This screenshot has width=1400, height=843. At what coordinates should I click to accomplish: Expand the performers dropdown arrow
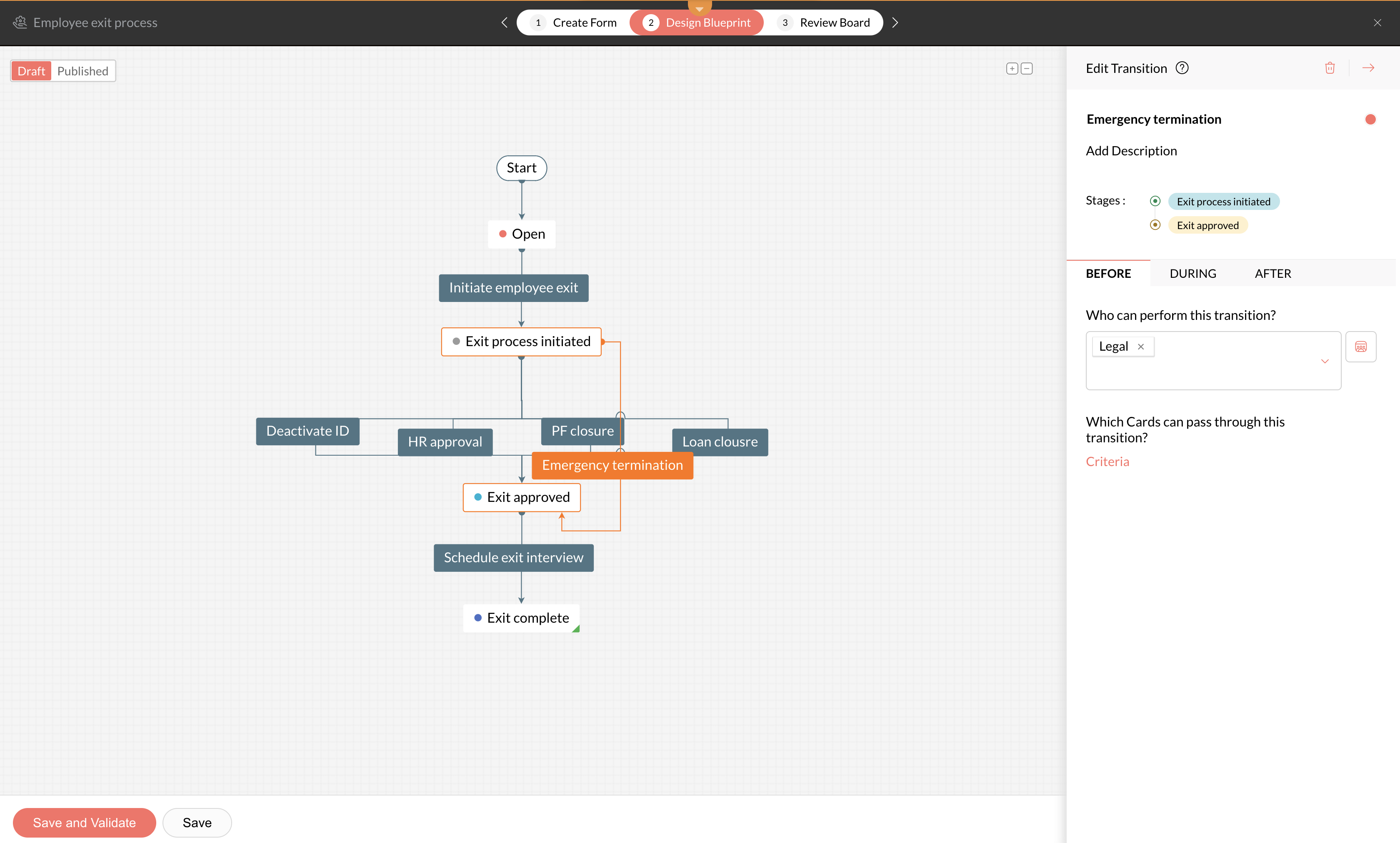(1325, 361)
